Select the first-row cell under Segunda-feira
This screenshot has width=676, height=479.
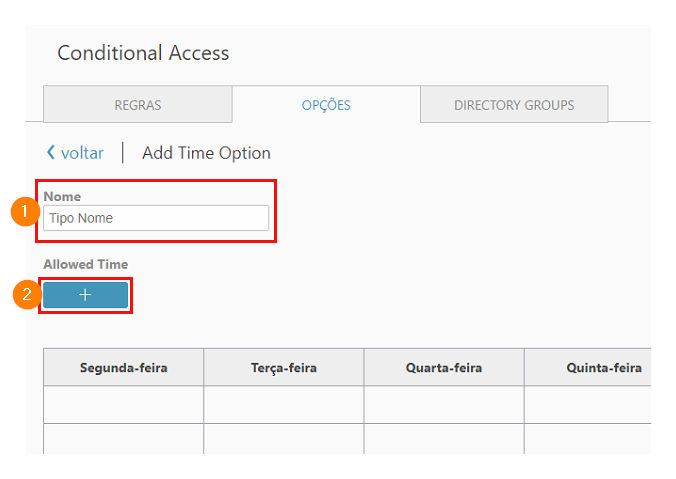tap(123, 404)
